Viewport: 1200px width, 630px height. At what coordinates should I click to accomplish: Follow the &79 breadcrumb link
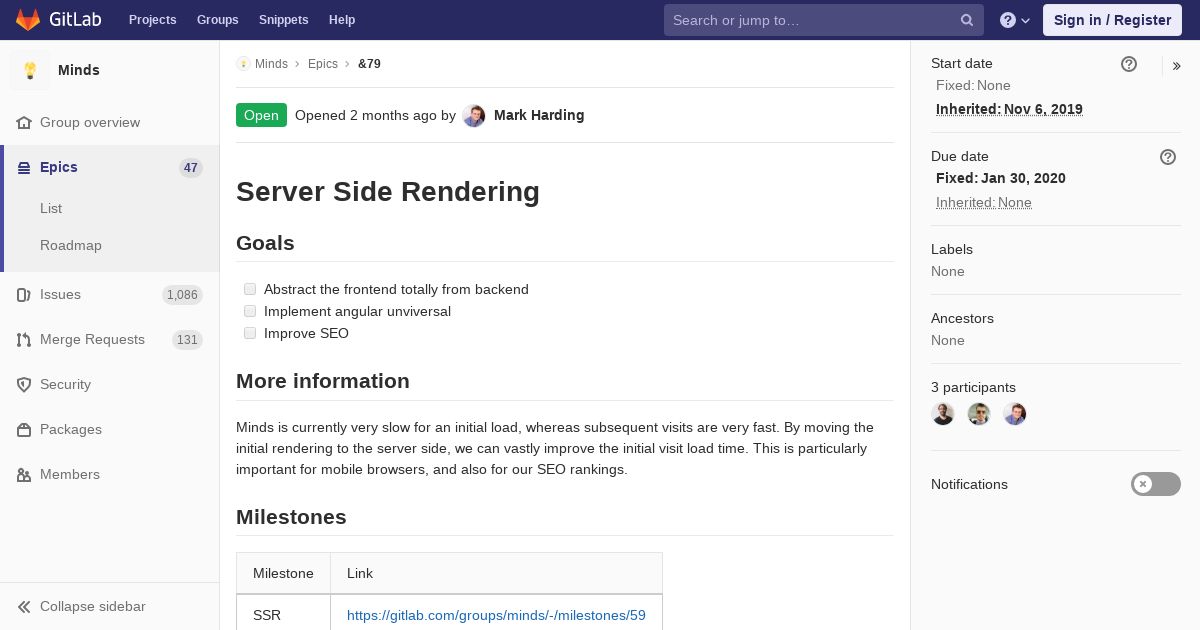[x=369, y=64]
